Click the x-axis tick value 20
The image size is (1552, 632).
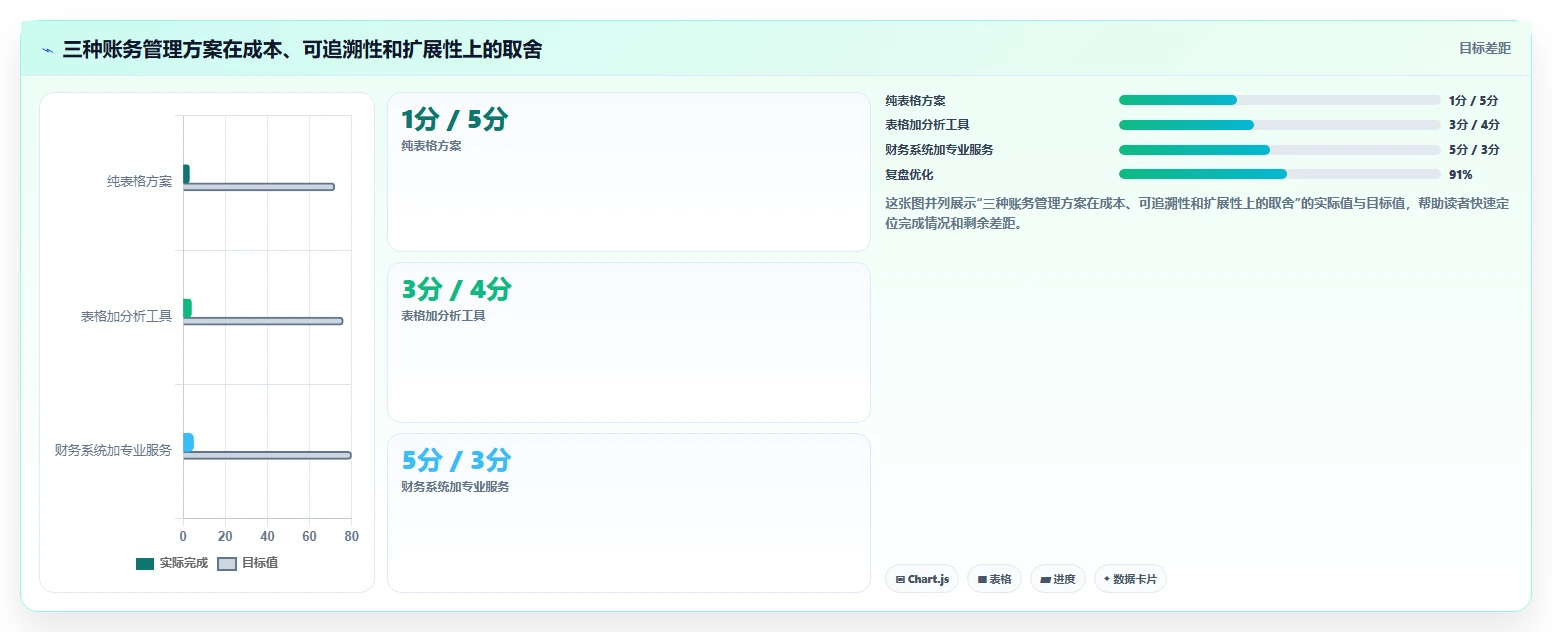225,537
